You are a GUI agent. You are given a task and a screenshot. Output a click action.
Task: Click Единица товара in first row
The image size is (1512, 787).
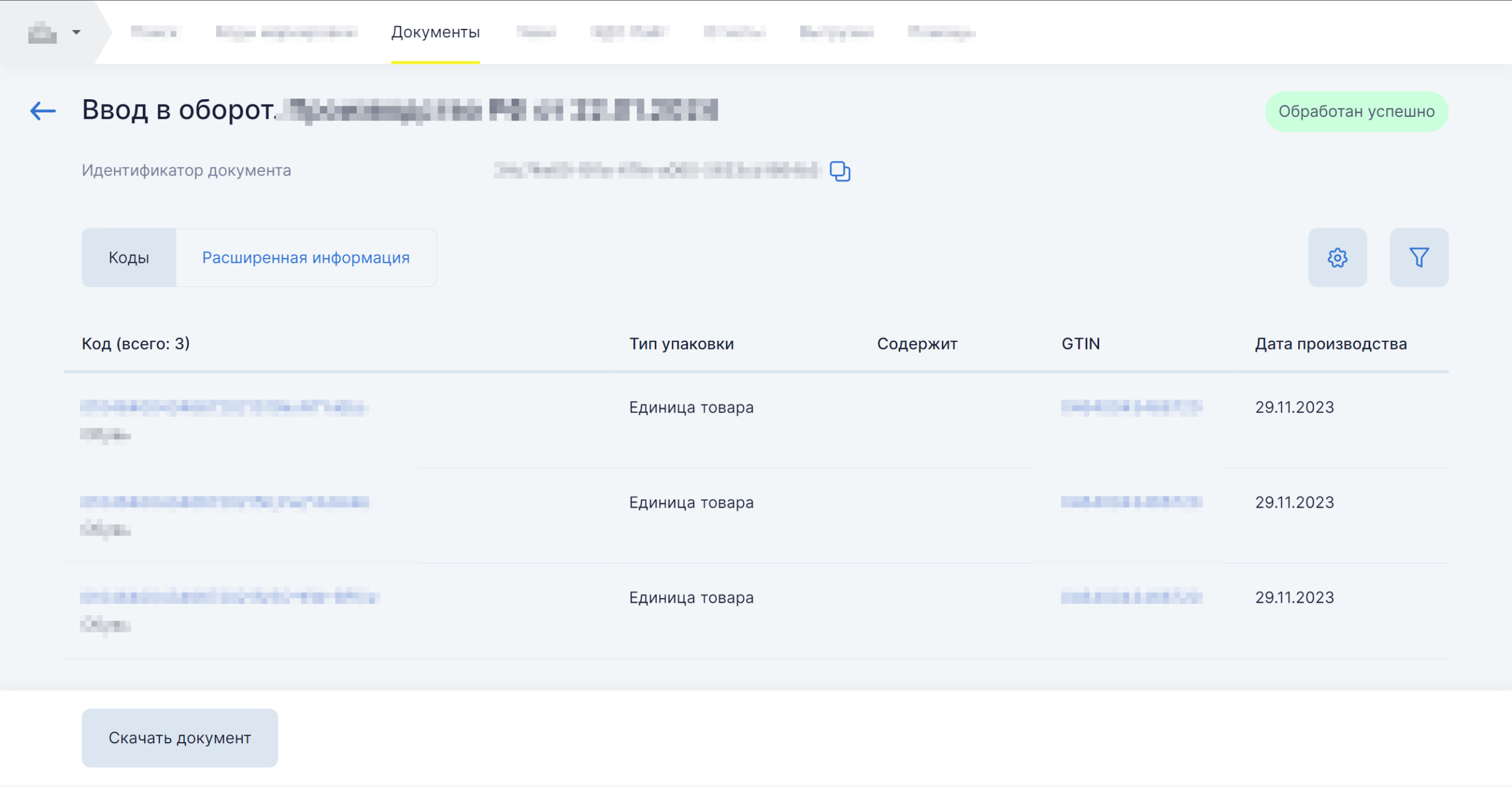coord(691,407)
